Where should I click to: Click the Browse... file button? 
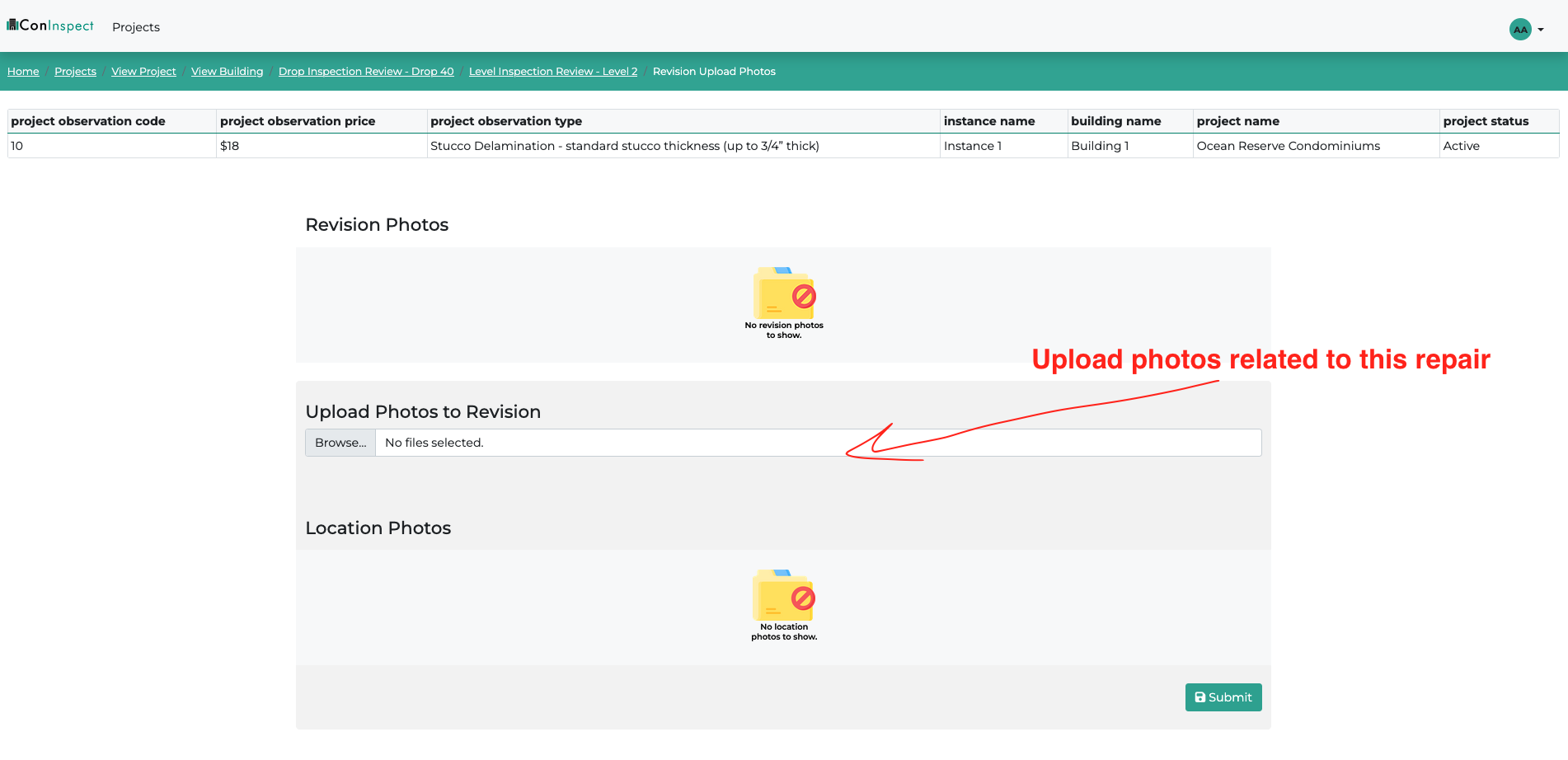pyautogui.click(x=340, y=443)
